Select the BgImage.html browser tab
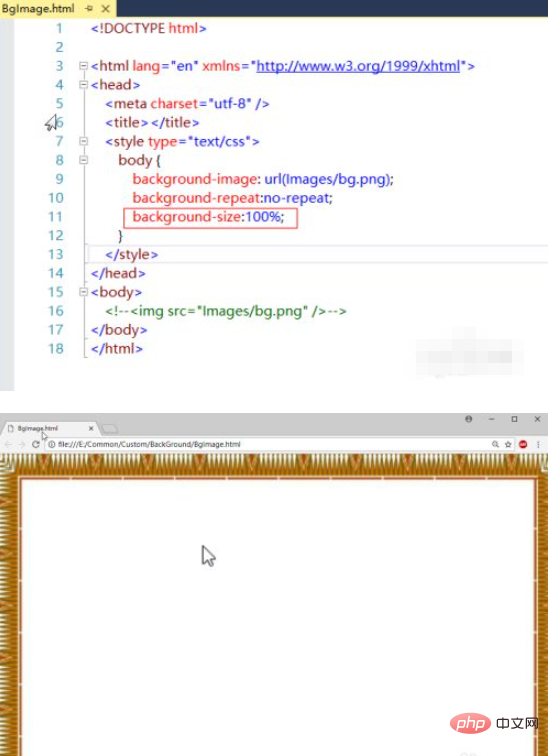The image size is (549, 756). click(50, 428)
